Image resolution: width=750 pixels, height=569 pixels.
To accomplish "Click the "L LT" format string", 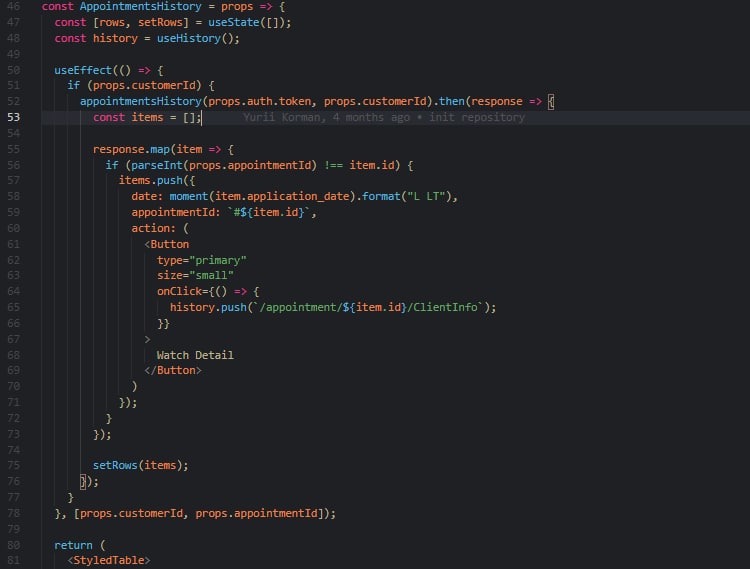I will tap(426, 197).
